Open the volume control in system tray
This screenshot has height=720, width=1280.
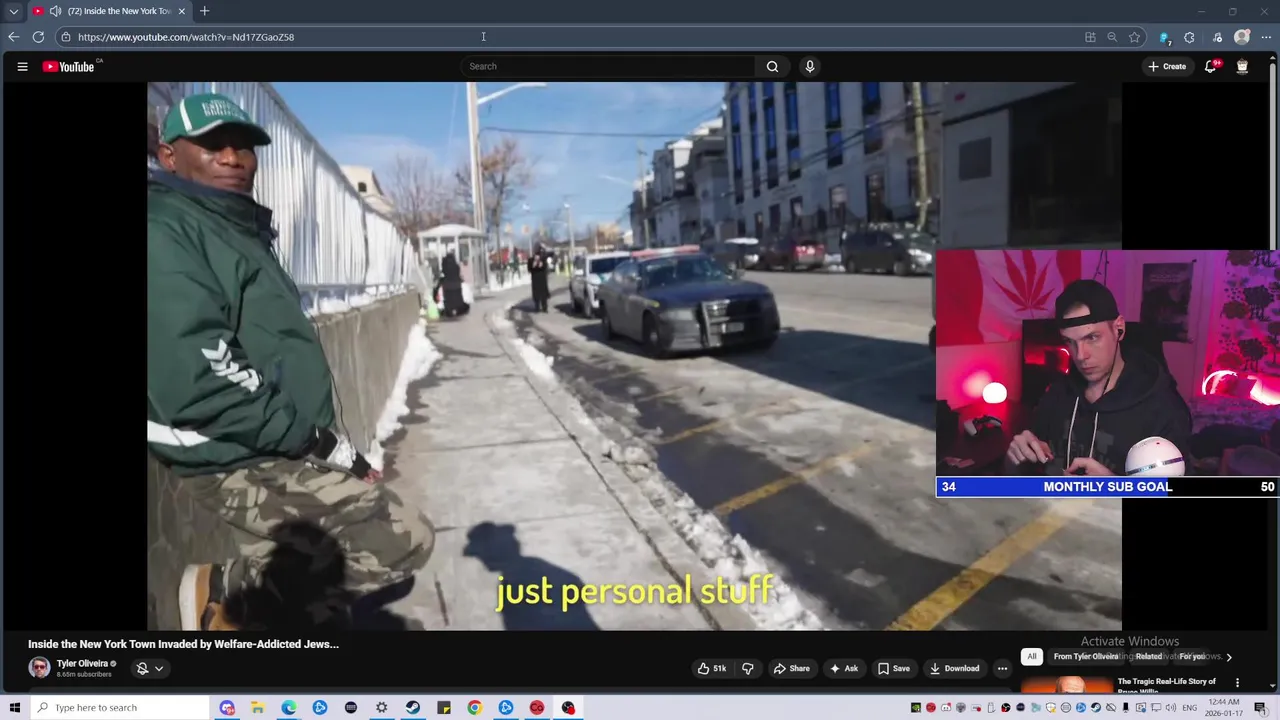(x=1172, y=708)
